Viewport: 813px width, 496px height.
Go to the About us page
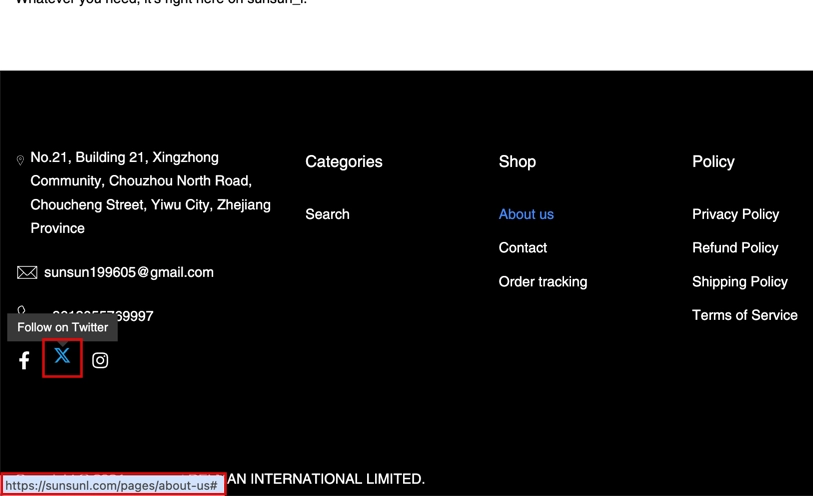click(x=526, y=214)
